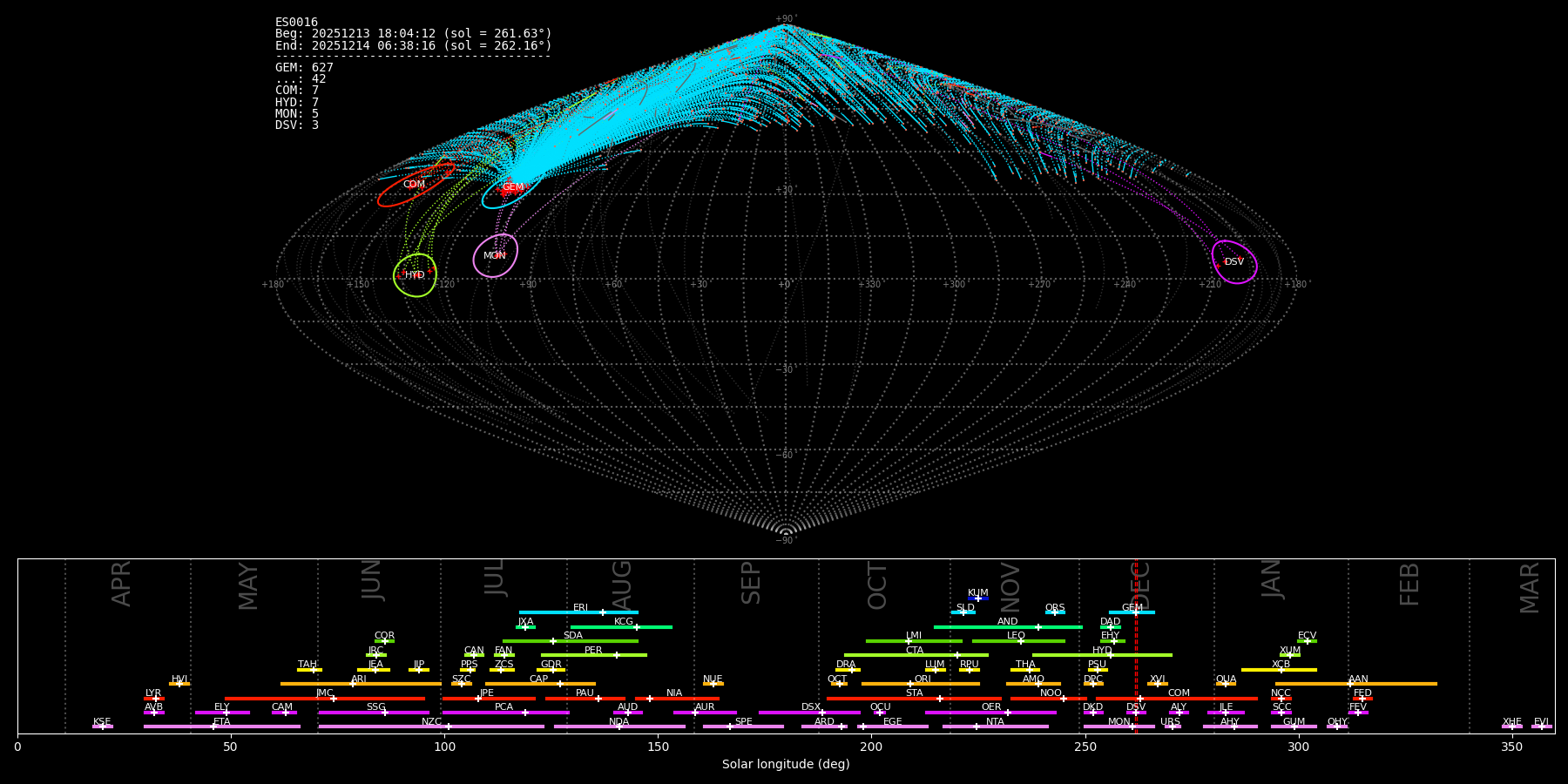Click the GEM activity bar on the timeline
This screenshot has width=1568, height=784.
click(1132, 612)
